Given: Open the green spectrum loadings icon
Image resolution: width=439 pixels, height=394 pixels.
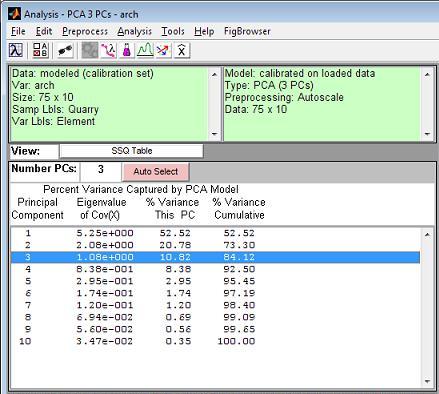Looking at the screenshot, I should click(x=145, y=50).
